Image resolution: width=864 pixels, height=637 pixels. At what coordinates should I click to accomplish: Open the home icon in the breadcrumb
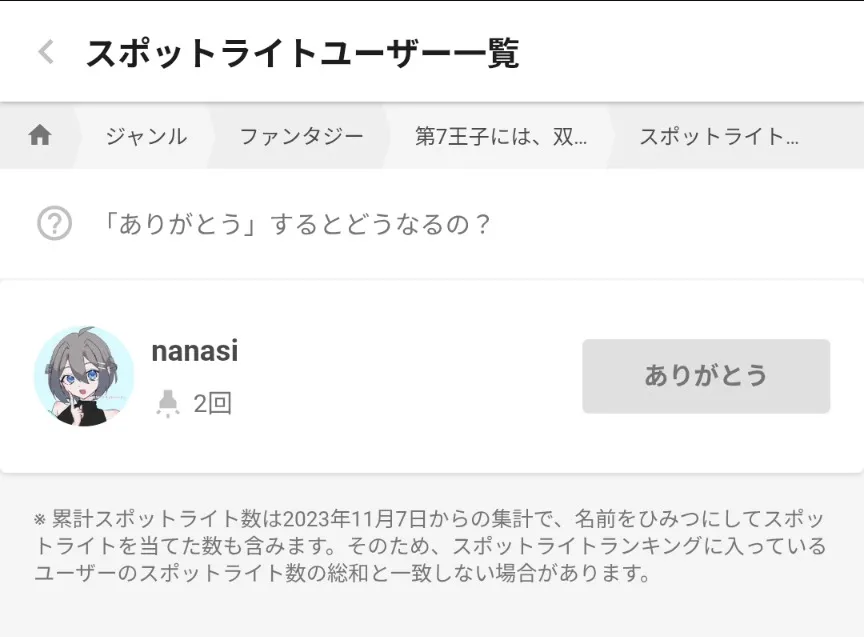(40, 136)
